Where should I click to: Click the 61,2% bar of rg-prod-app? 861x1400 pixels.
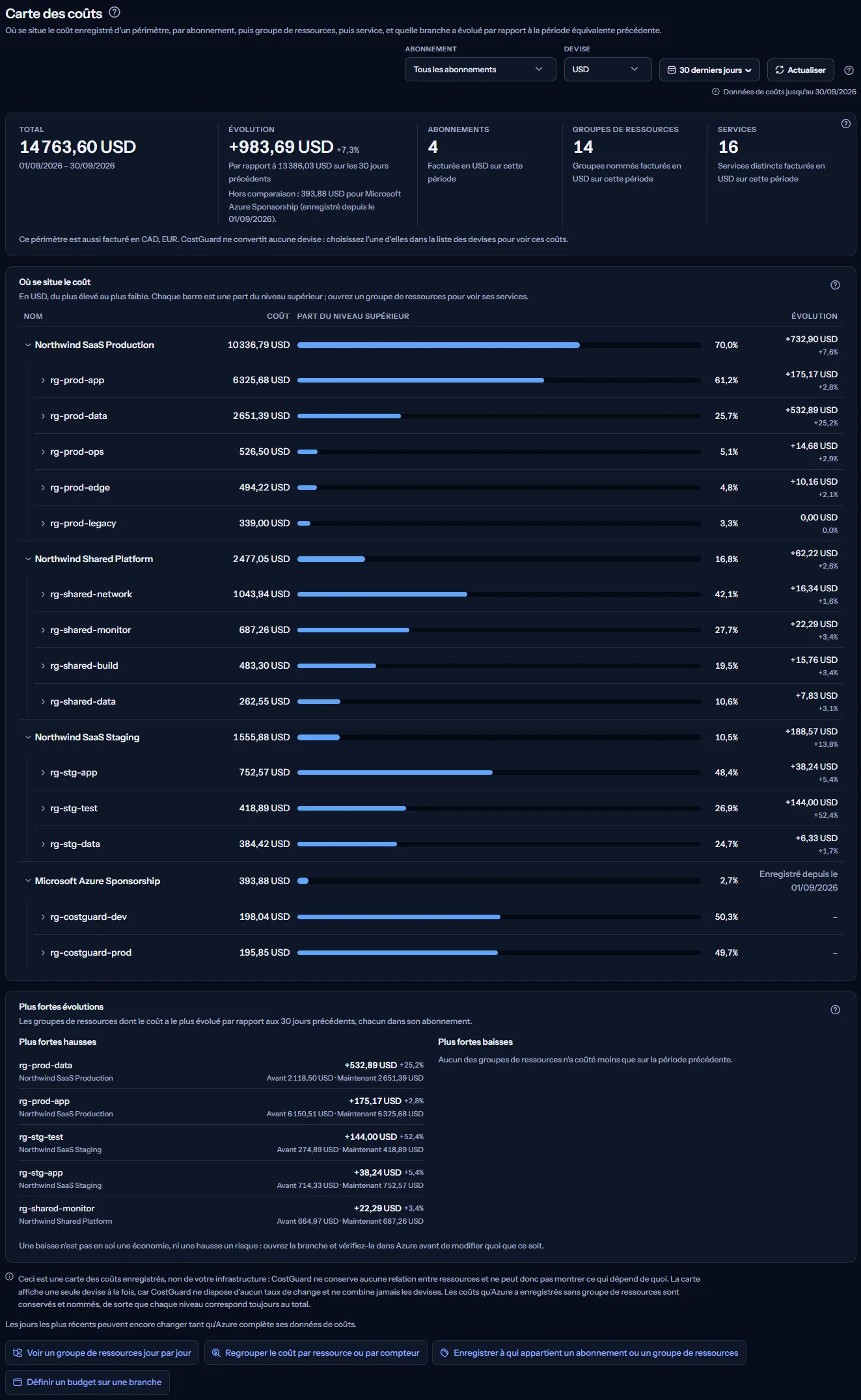coord(499,380)
